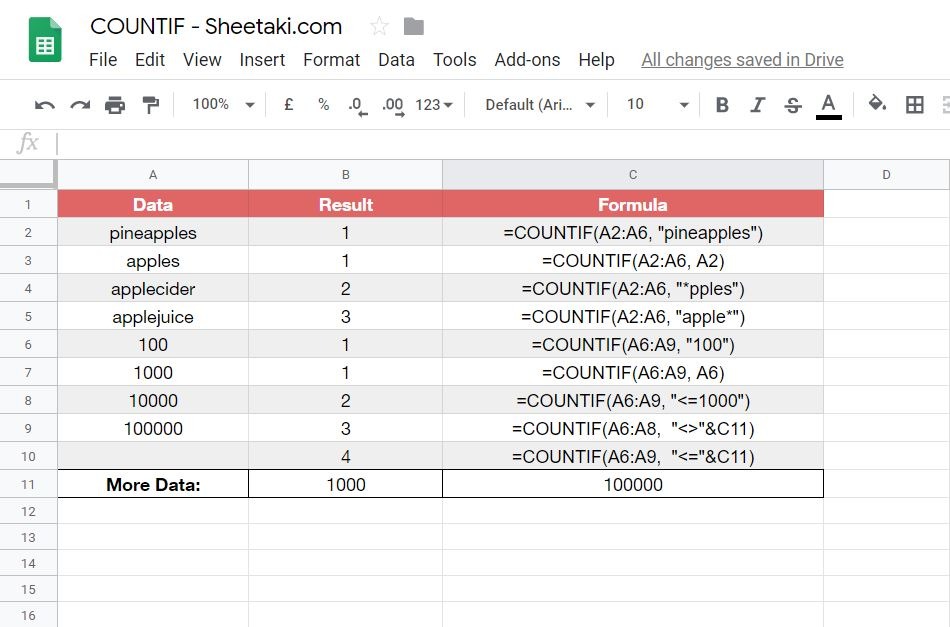Image resolution: width=950 pixels, height=627 pixels.
Task: Toggle bold formatting
Action: (722, 104)
